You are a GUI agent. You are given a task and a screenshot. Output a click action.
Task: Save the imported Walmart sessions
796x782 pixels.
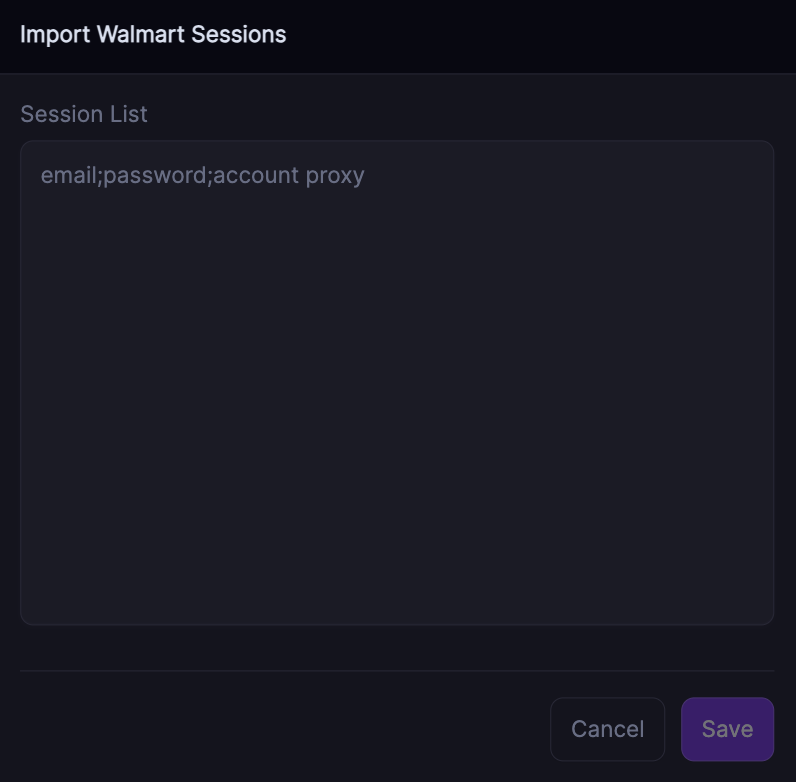(727, 729)
